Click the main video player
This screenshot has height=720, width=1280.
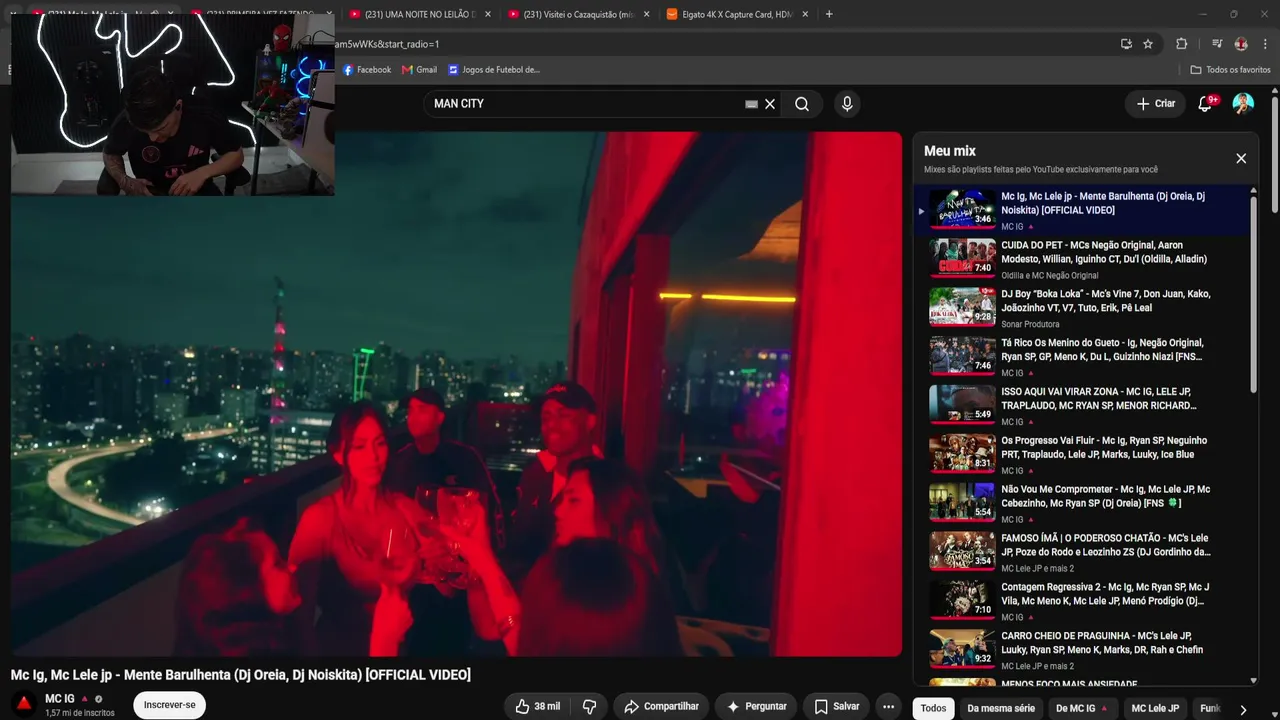click(456, 394)
